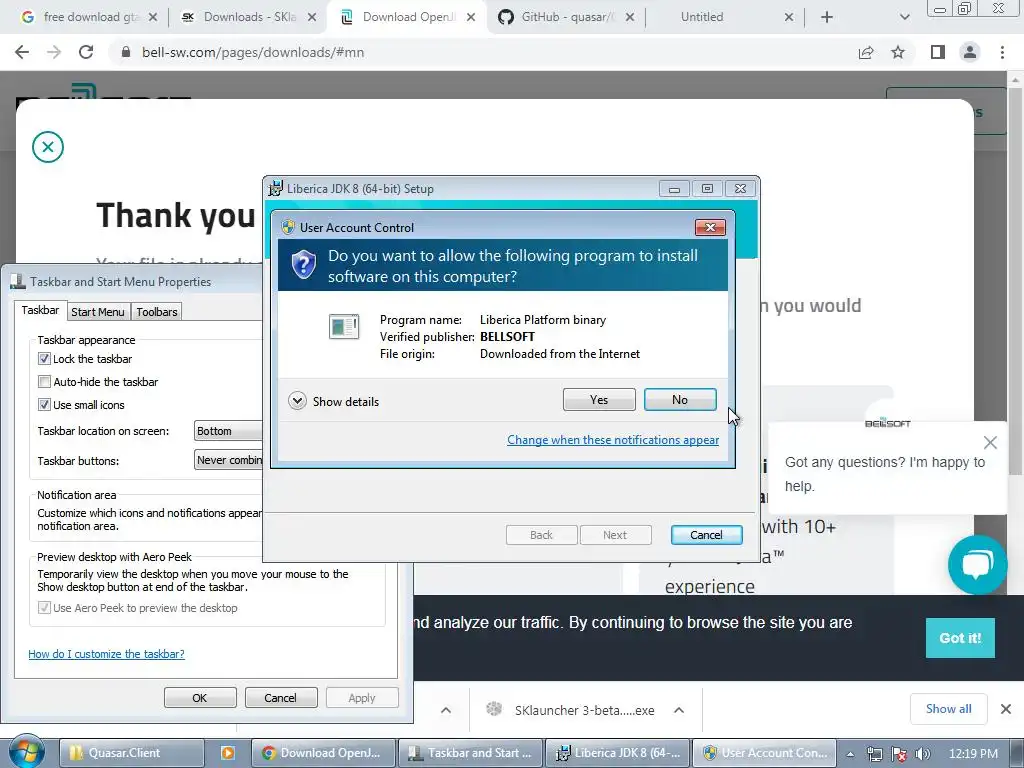Cancel the Taskbar Properties dialog
Viewport: 1024px width, 768px height.
pos(281,697)
